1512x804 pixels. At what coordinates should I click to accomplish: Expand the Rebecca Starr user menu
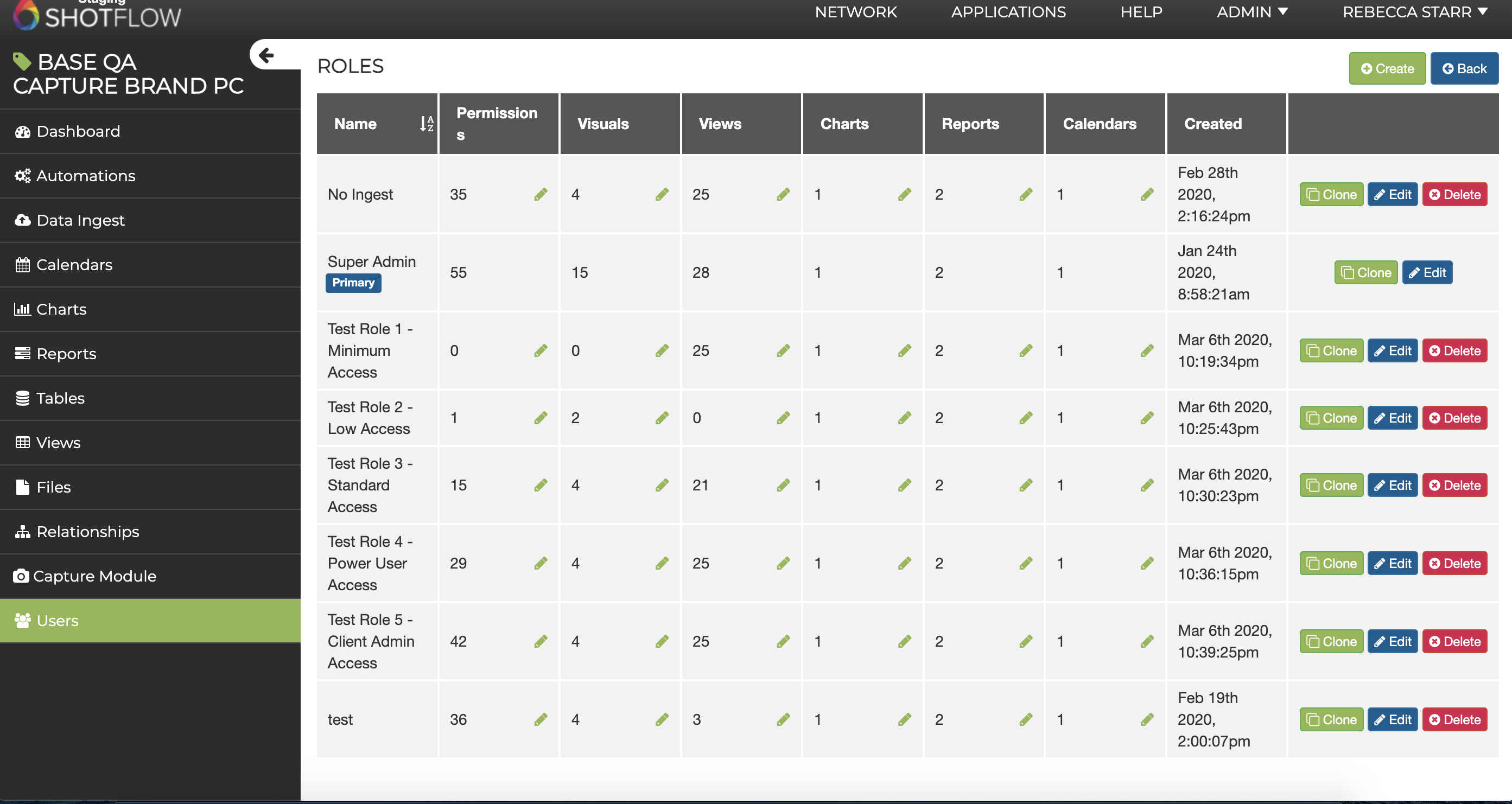click(1414, 12)
